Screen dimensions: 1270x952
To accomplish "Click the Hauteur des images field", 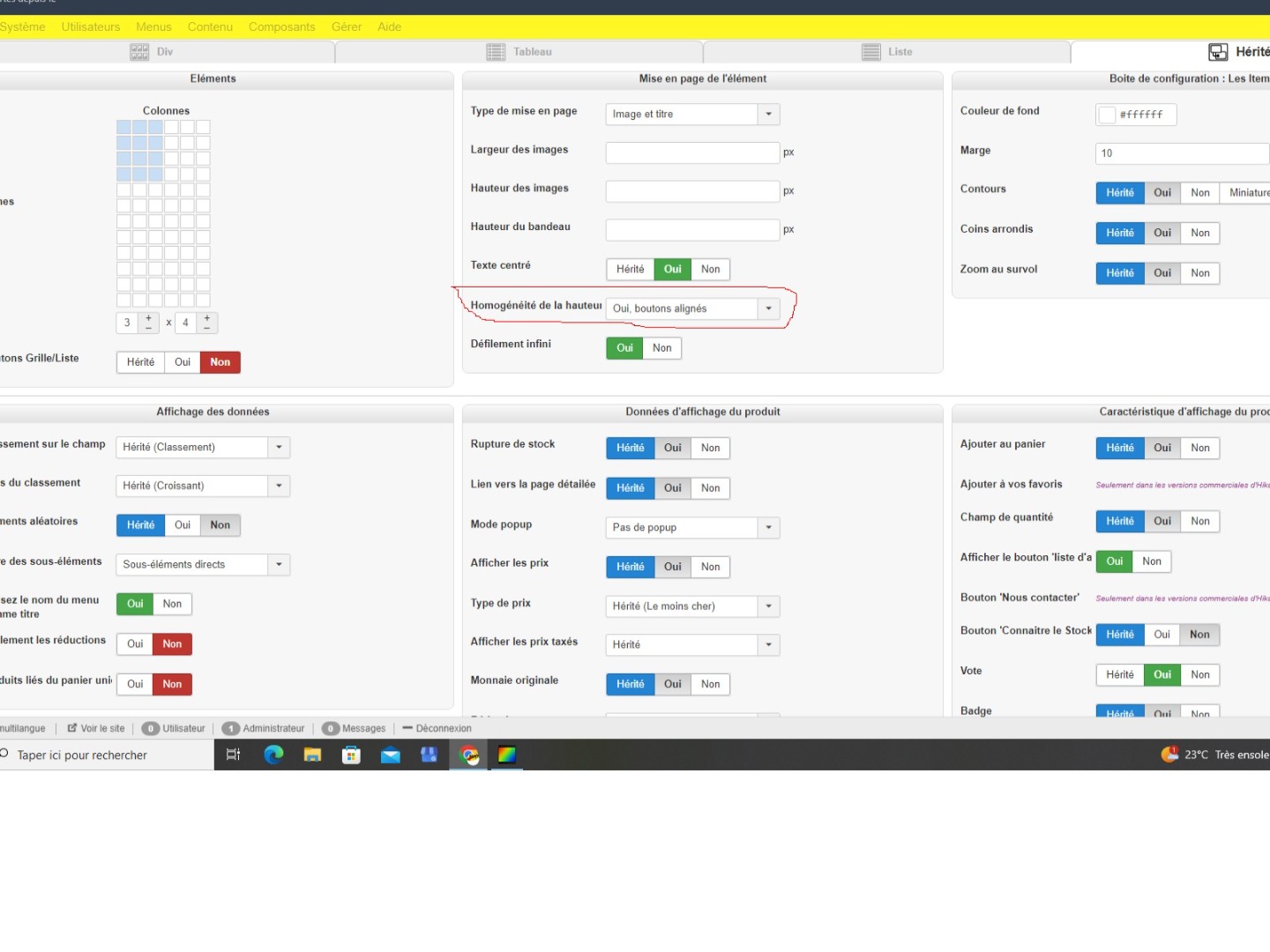I will click(x=693, y=191).
